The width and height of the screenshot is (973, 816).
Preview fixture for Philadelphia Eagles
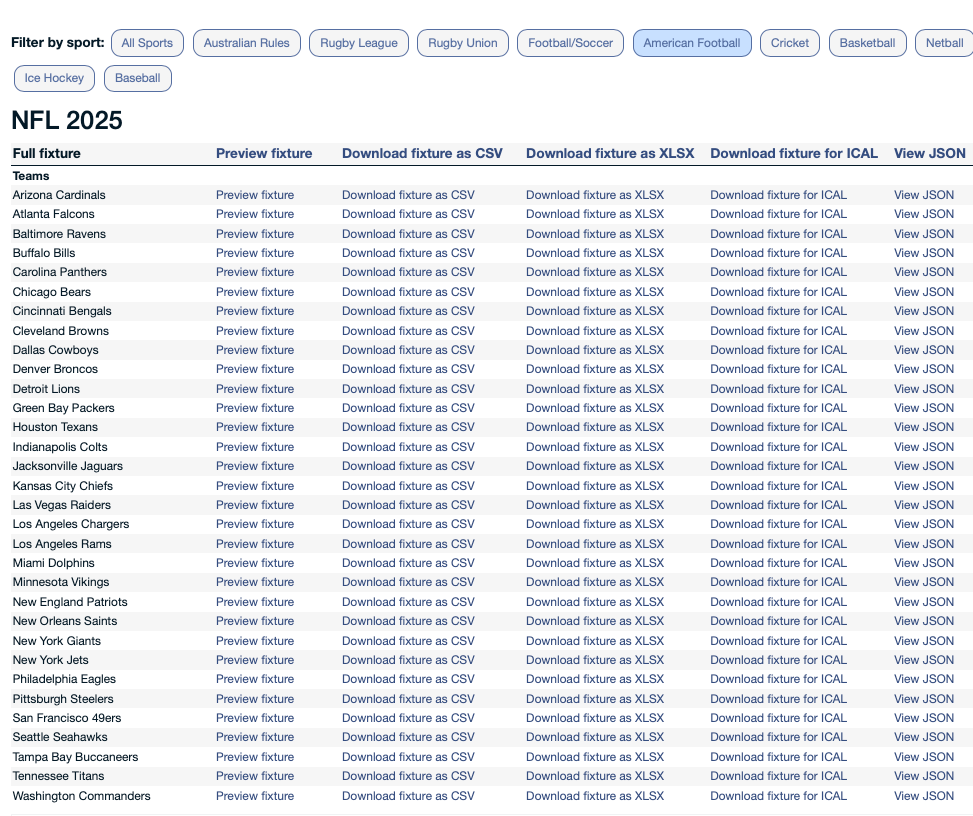tap(255, 679)
